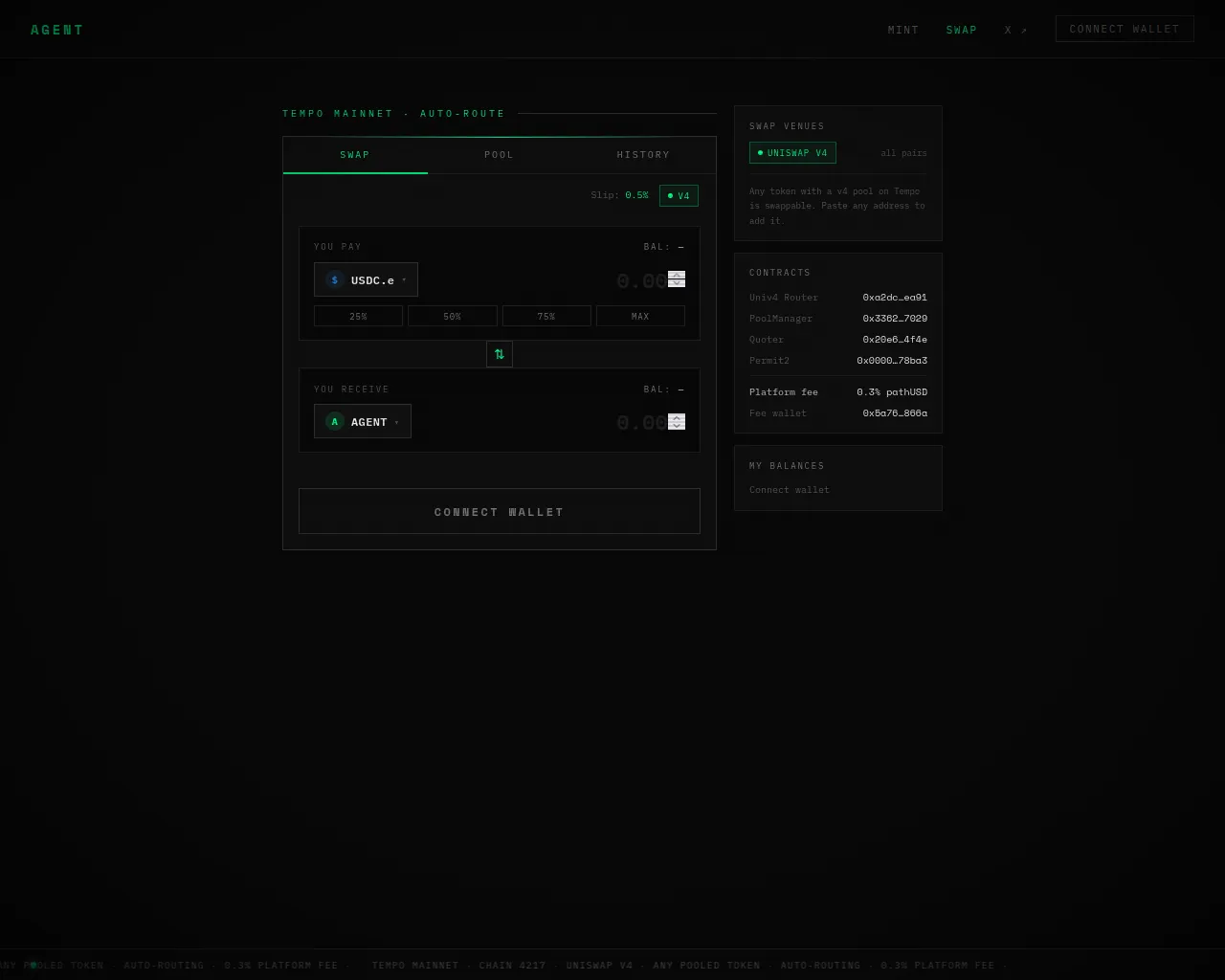
Task: Switch to the Pool tab
Action: [x=499, y=155]
